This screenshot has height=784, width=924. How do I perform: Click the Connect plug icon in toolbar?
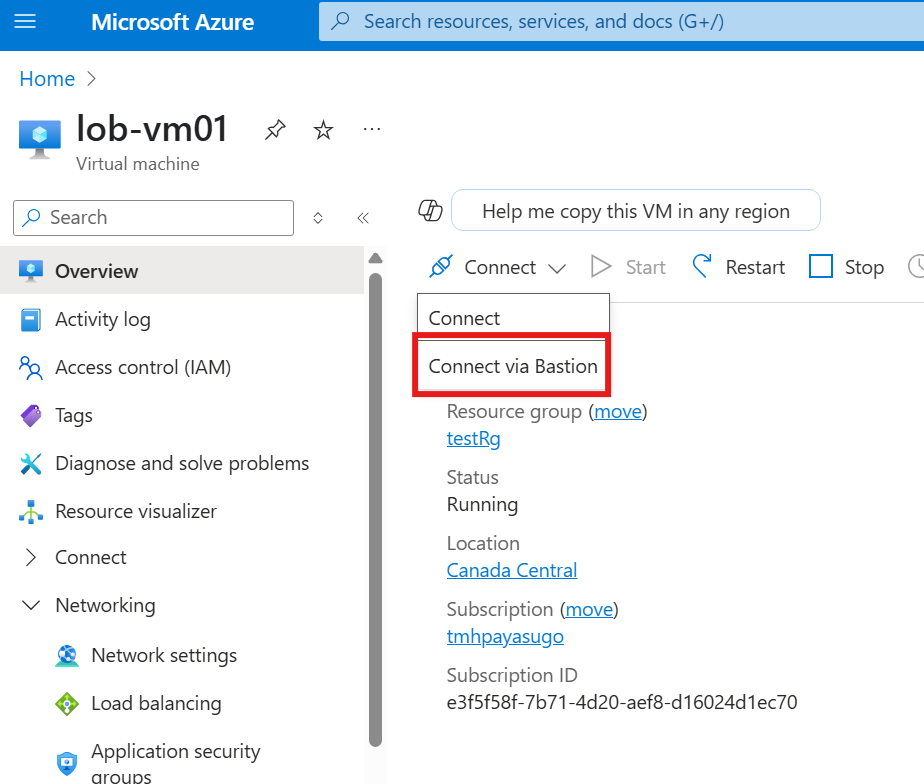pos(441,266)
